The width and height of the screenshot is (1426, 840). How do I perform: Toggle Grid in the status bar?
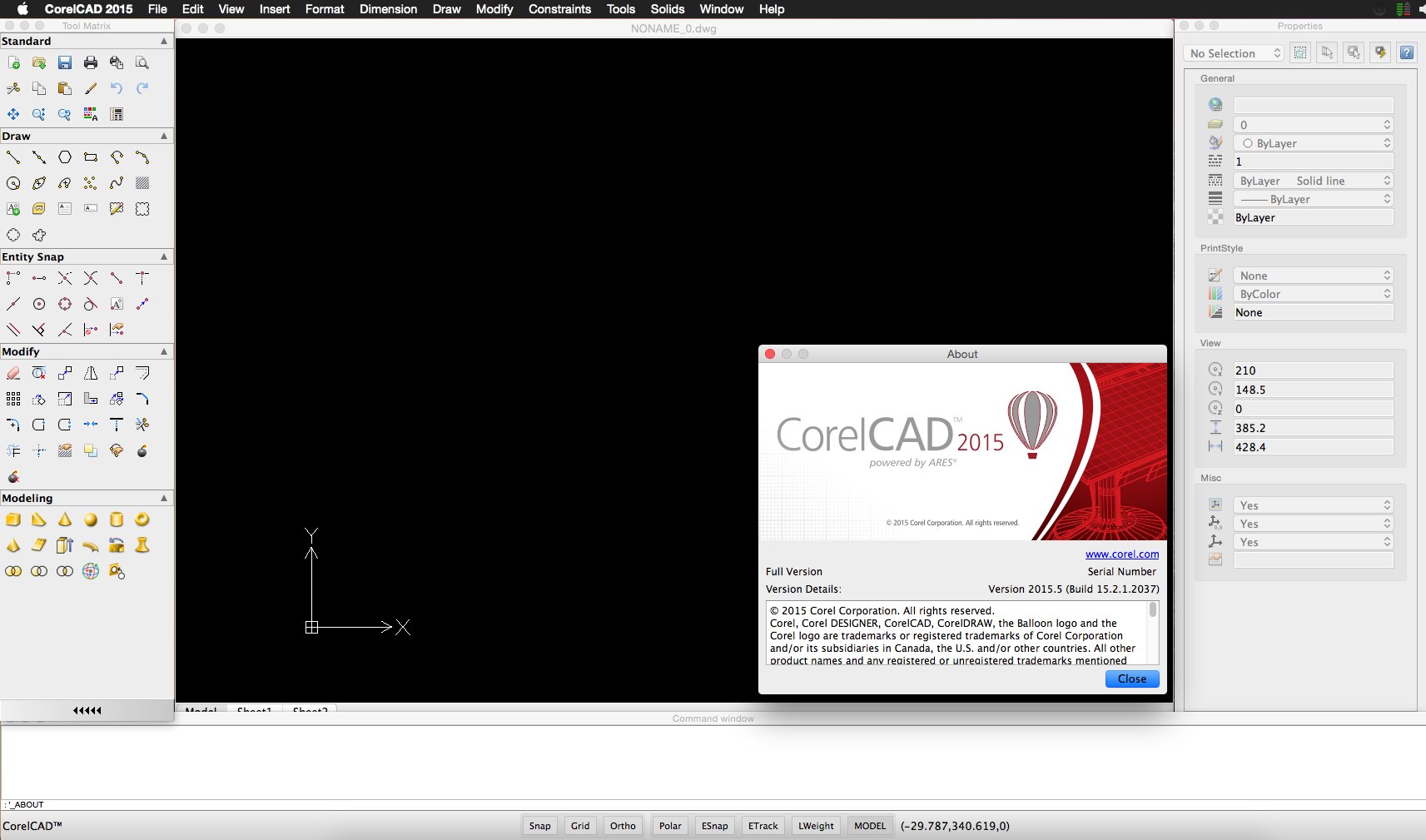click(x=580, y=826)
